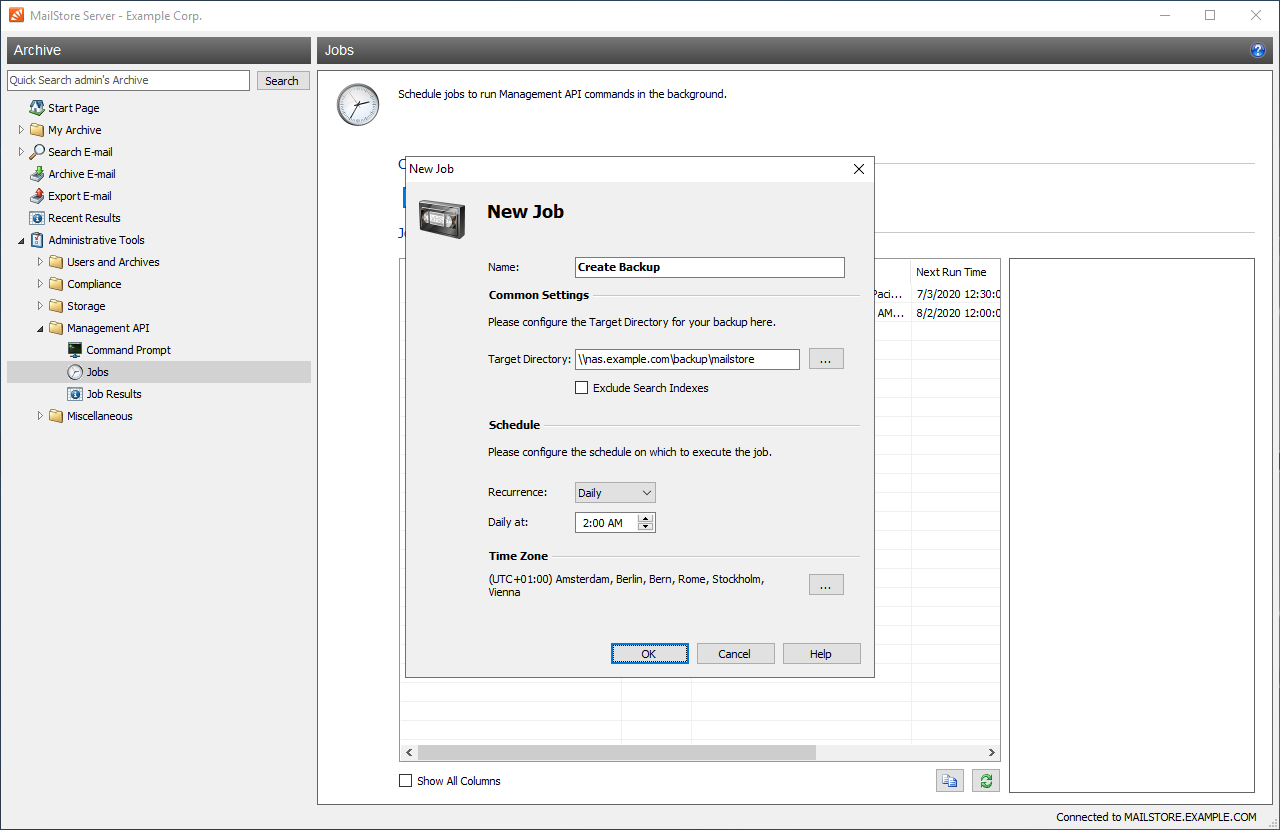1280x830 pixels.
Task: Click the Connected to MAILSTORE.EXAMPLE.COM status text
Action: point(1156,817)
